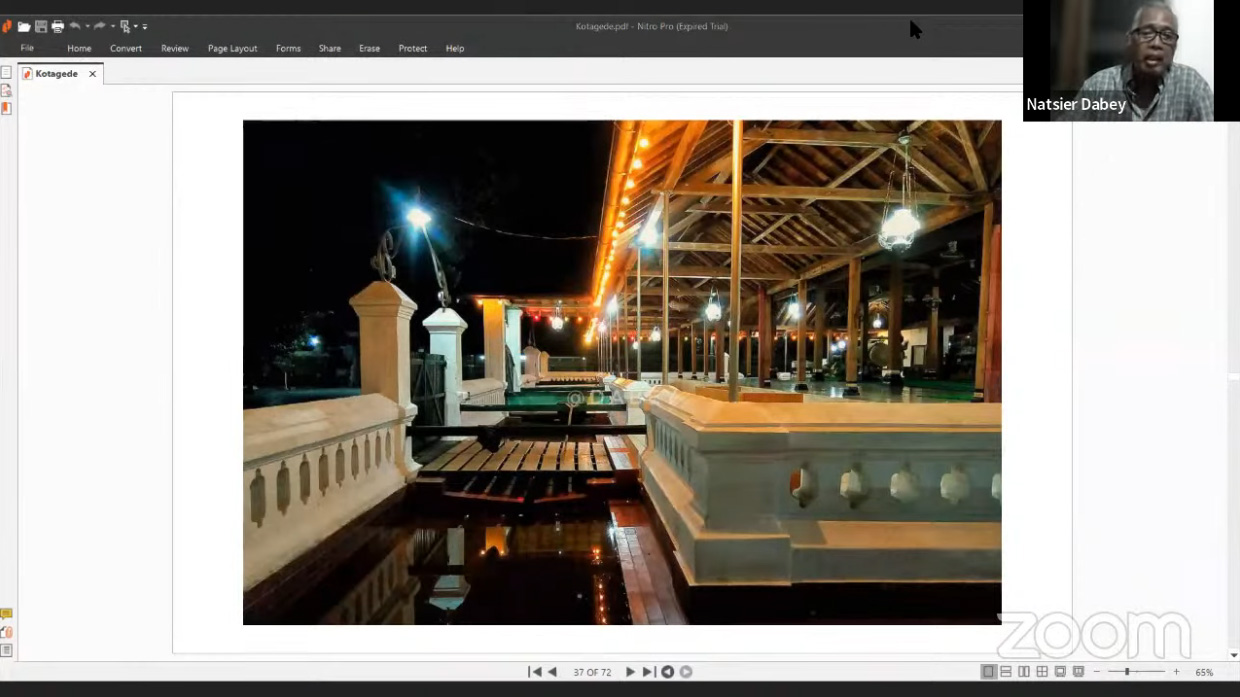The width and height of the screenshot is (1240, 697).
Task: Switch to continuous page view
Action: point(1006,672)
